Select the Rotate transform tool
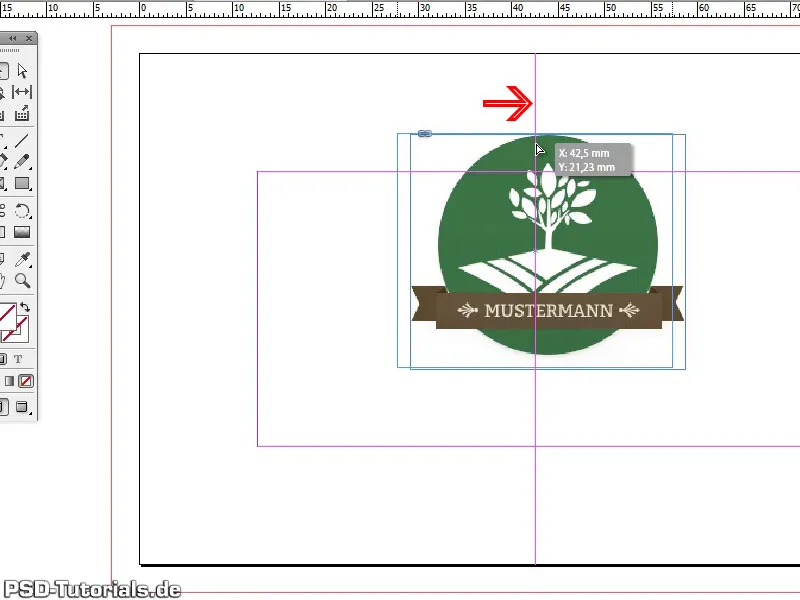This screenshot has height=600, width=800. (x=22, y=211)
